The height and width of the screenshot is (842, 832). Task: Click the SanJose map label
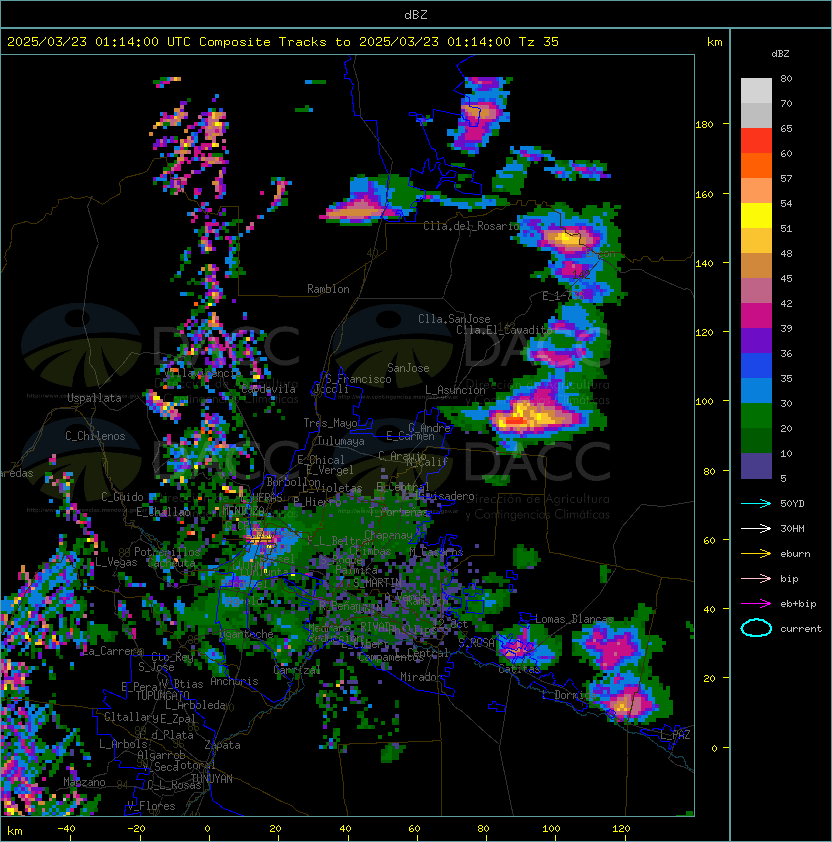(408, 368)
